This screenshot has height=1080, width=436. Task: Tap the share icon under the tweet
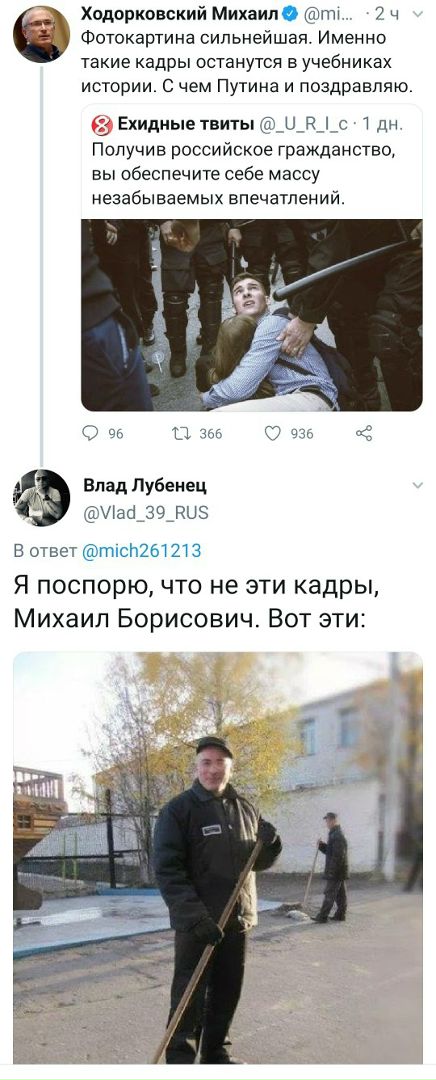coord(364,433)
